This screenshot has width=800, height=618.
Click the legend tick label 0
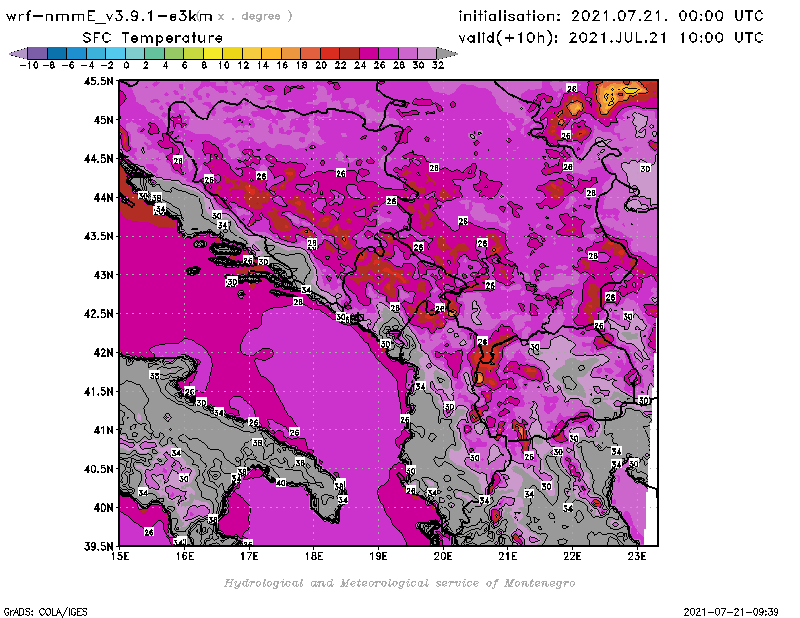tap(126, 65)
